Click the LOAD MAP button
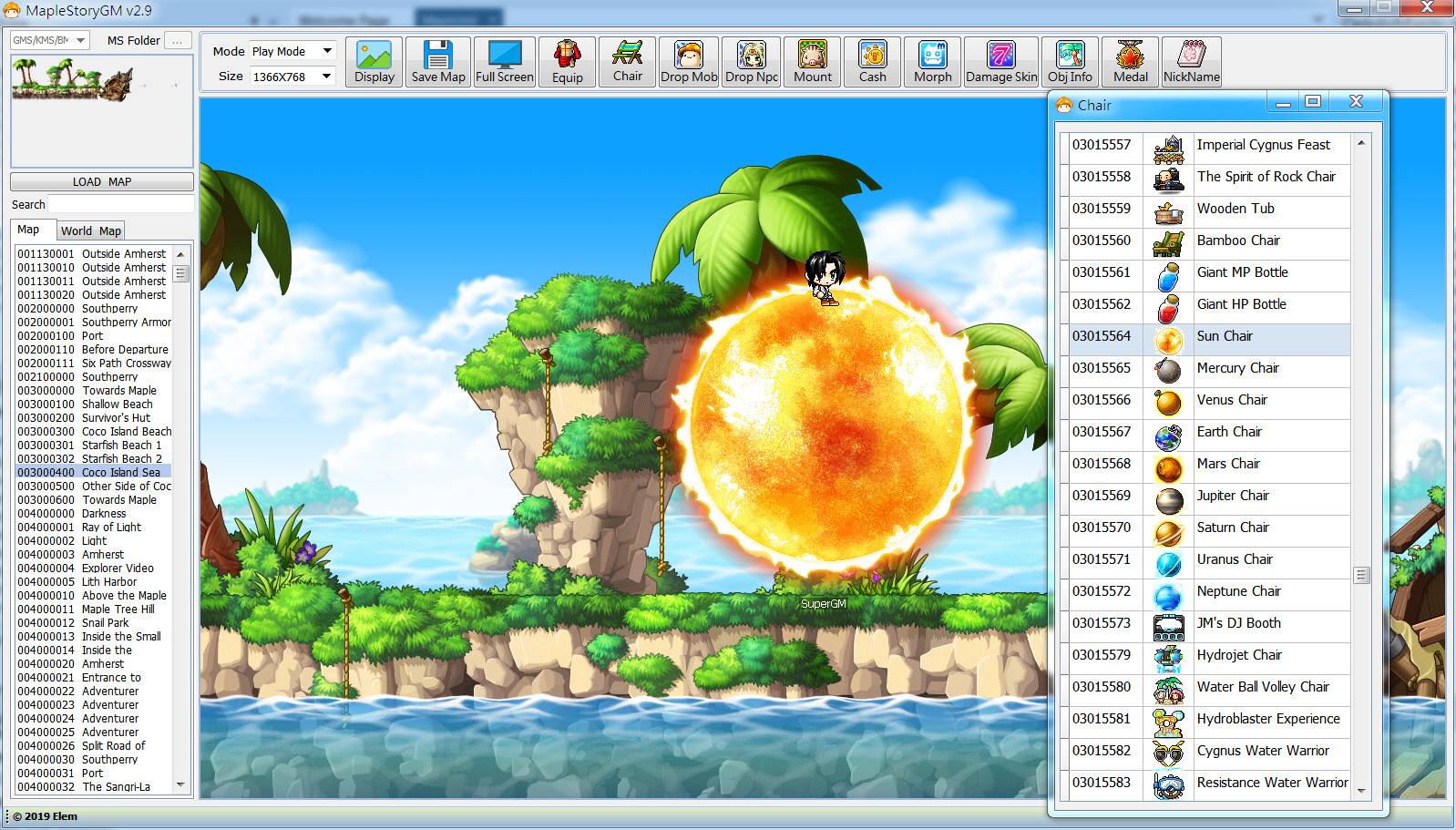This screenshot has height=830, width=1456. tap(102, 181)
